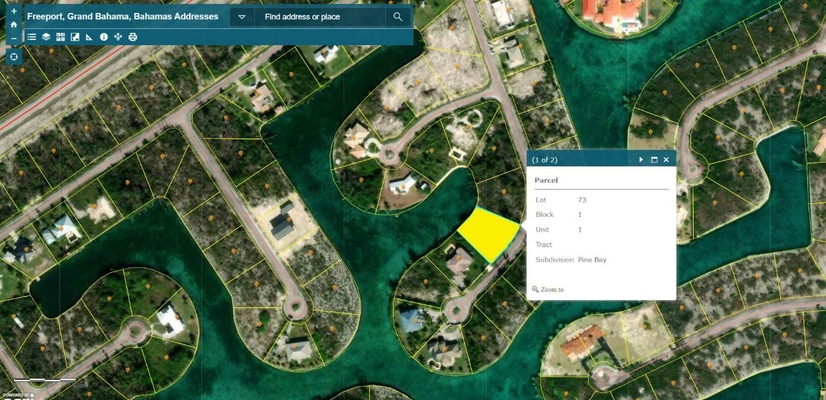Viewport: 826px width, 400px height.
Task: Open the legend list tool
Action: [x=32, y=37]
